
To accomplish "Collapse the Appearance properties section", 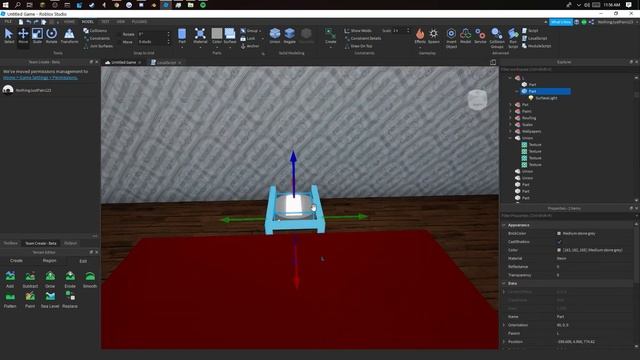I will (x=504, y=225).
